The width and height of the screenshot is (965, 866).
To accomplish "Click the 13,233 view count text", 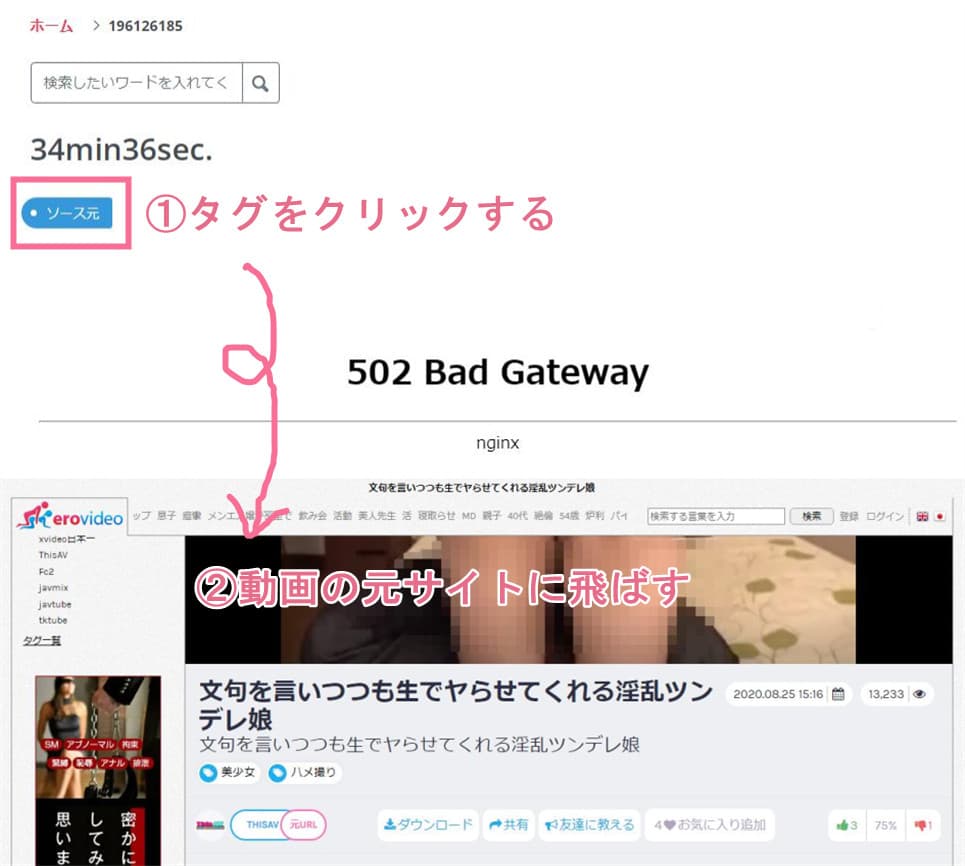I will pos(886,694).
